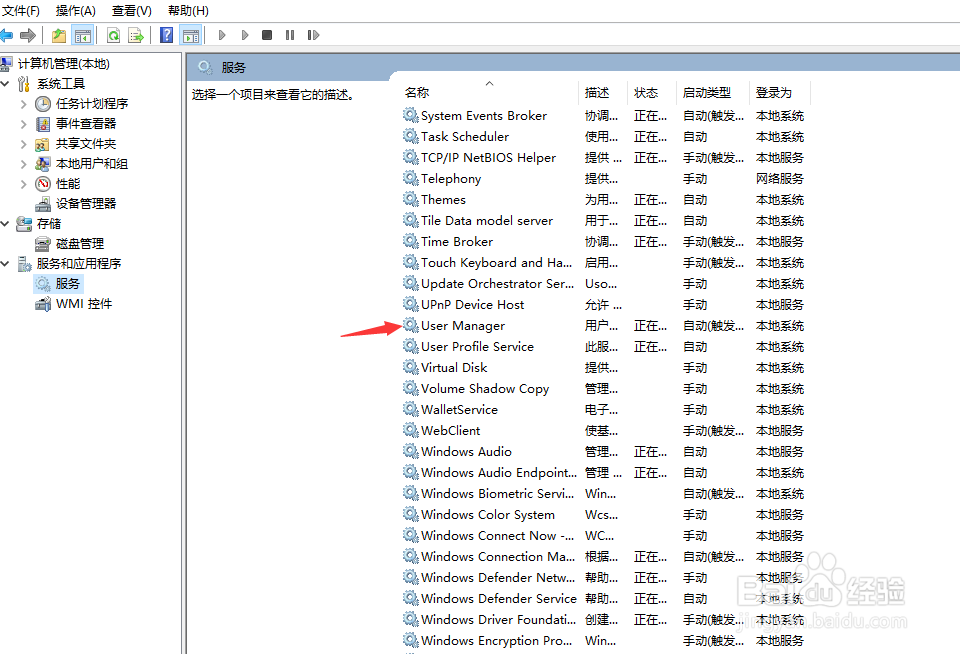Select Tile Data model server service
Image resolution: width=960 pixels, height=654 pixels.
(x=487, y=220)
